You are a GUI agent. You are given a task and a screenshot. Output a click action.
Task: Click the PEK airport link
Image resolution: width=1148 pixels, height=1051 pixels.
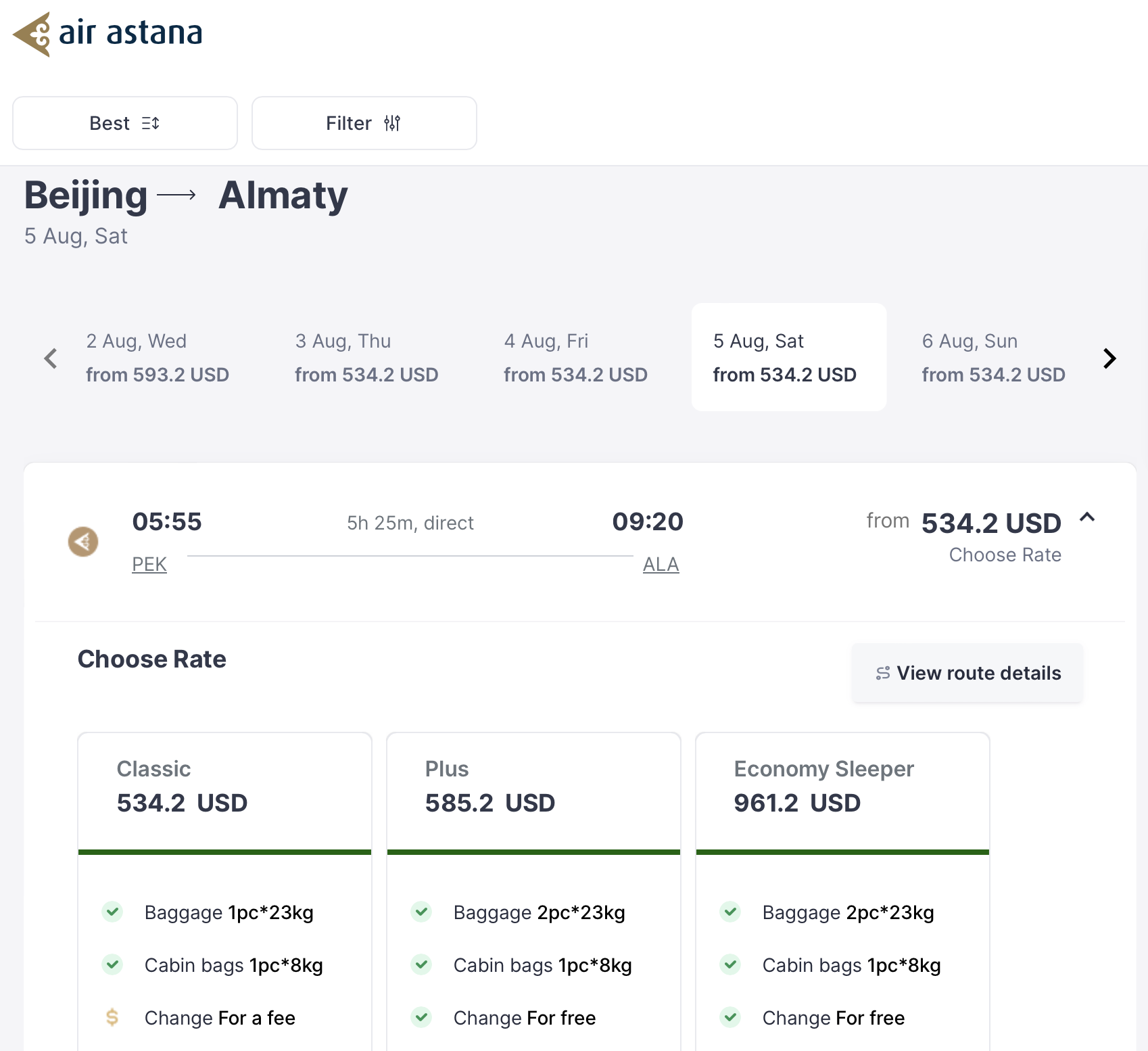click(149, 564)
